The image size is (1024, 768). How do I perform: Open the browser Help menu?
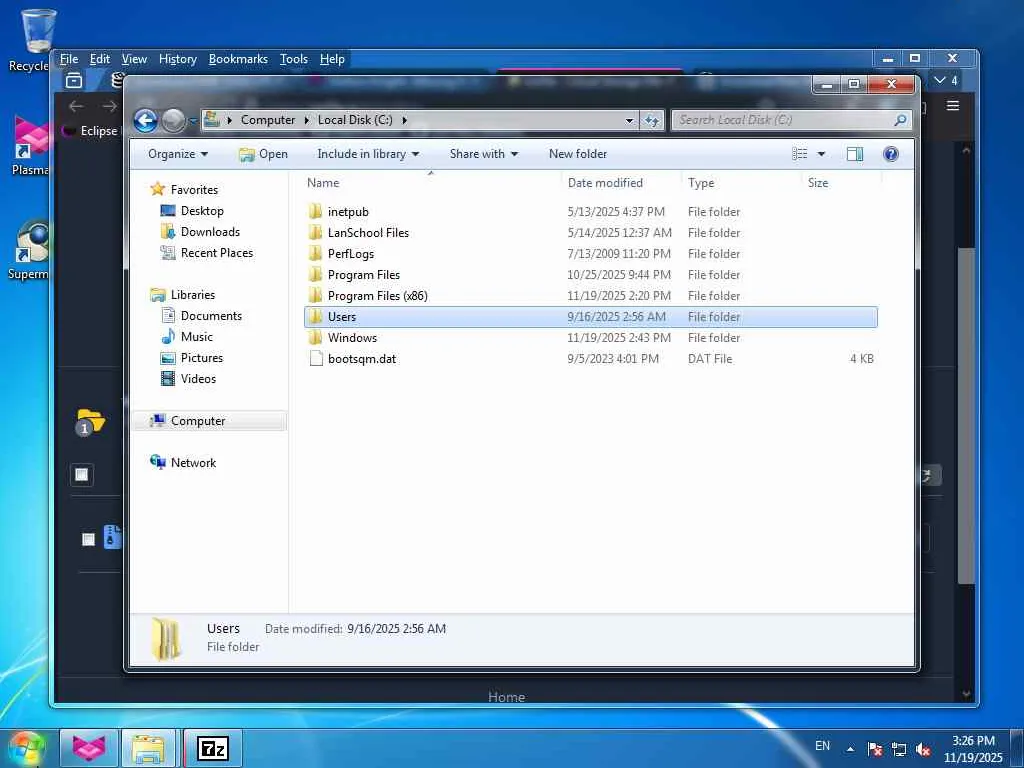click(332, 59)
